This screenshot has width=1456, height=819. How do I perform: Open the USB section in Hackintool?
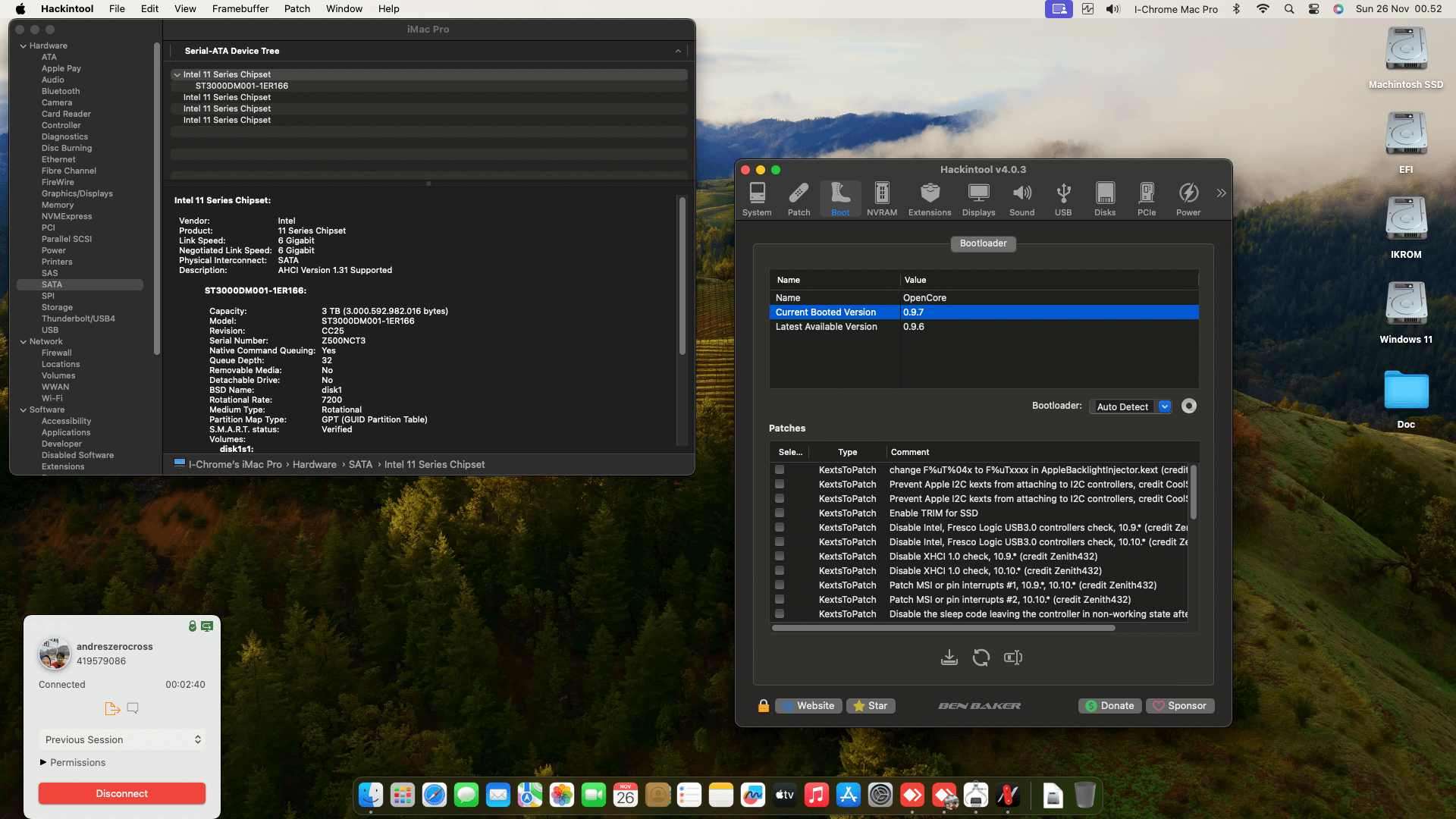pyautogui.click(x=1063, y=199)
